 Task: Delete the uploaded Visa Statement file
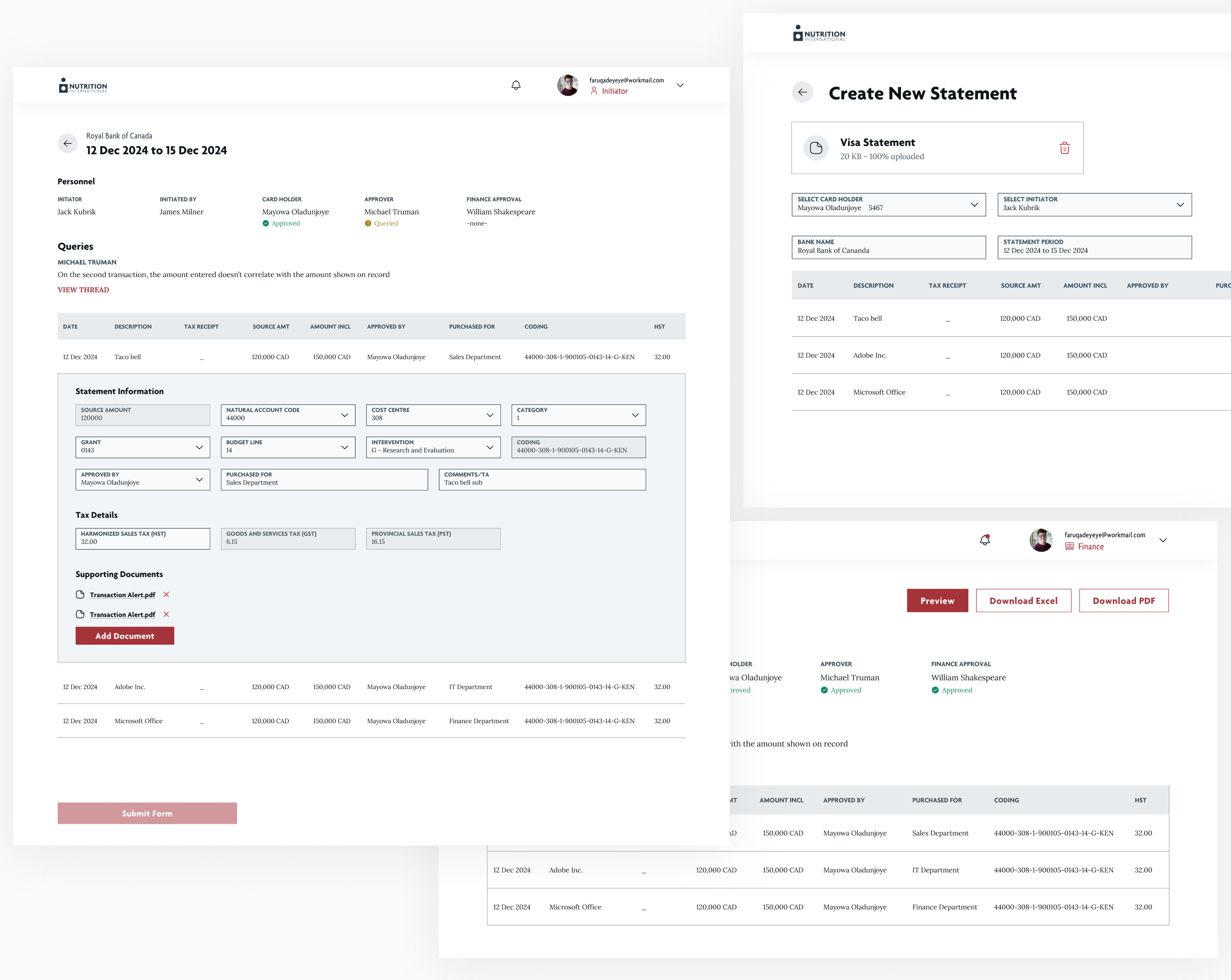1064,148
